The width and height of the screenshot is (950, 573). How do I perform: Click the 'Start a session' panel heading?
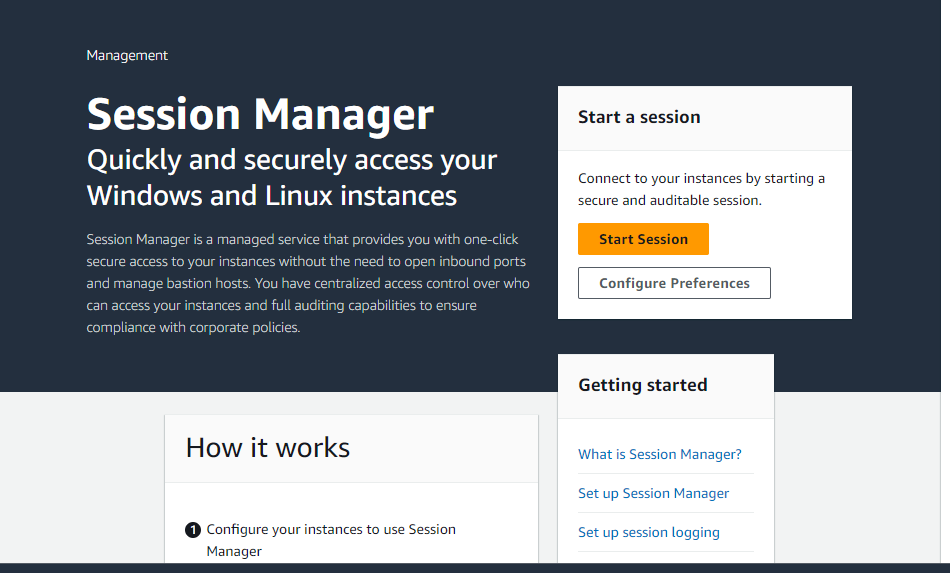pos(639,117)
